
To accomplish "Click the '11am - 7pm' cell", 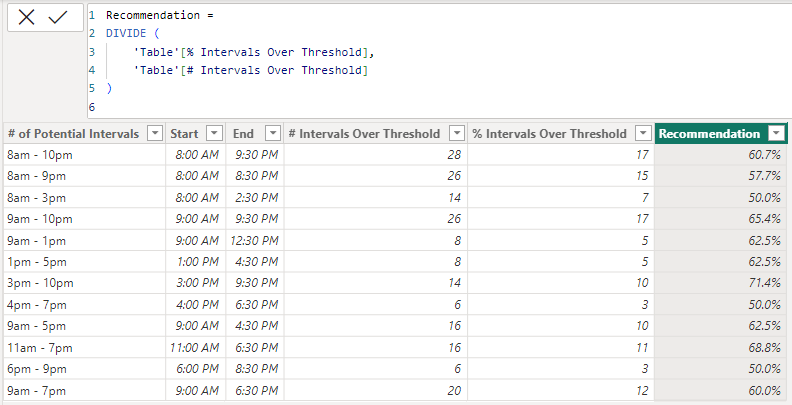I will coord(84,347).
